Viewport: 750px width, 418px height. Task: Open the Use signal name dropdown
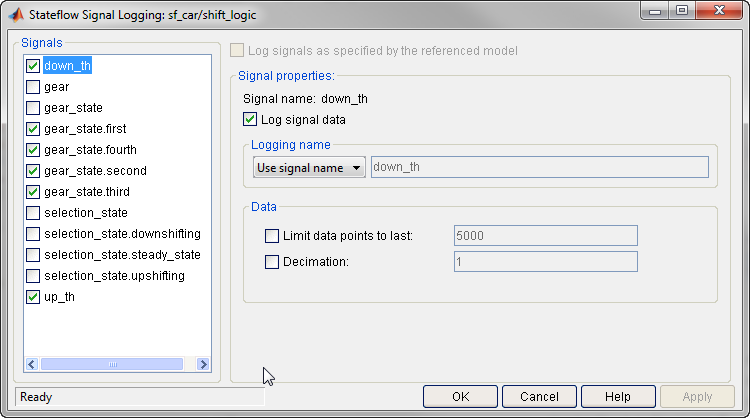(x=309, y=168)
